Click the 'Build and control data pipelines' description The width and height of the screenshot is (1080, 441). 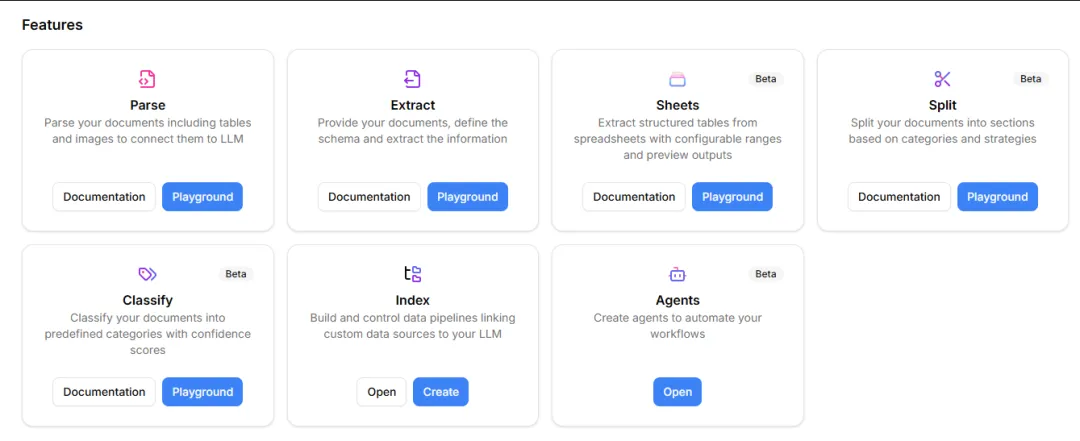412,326
